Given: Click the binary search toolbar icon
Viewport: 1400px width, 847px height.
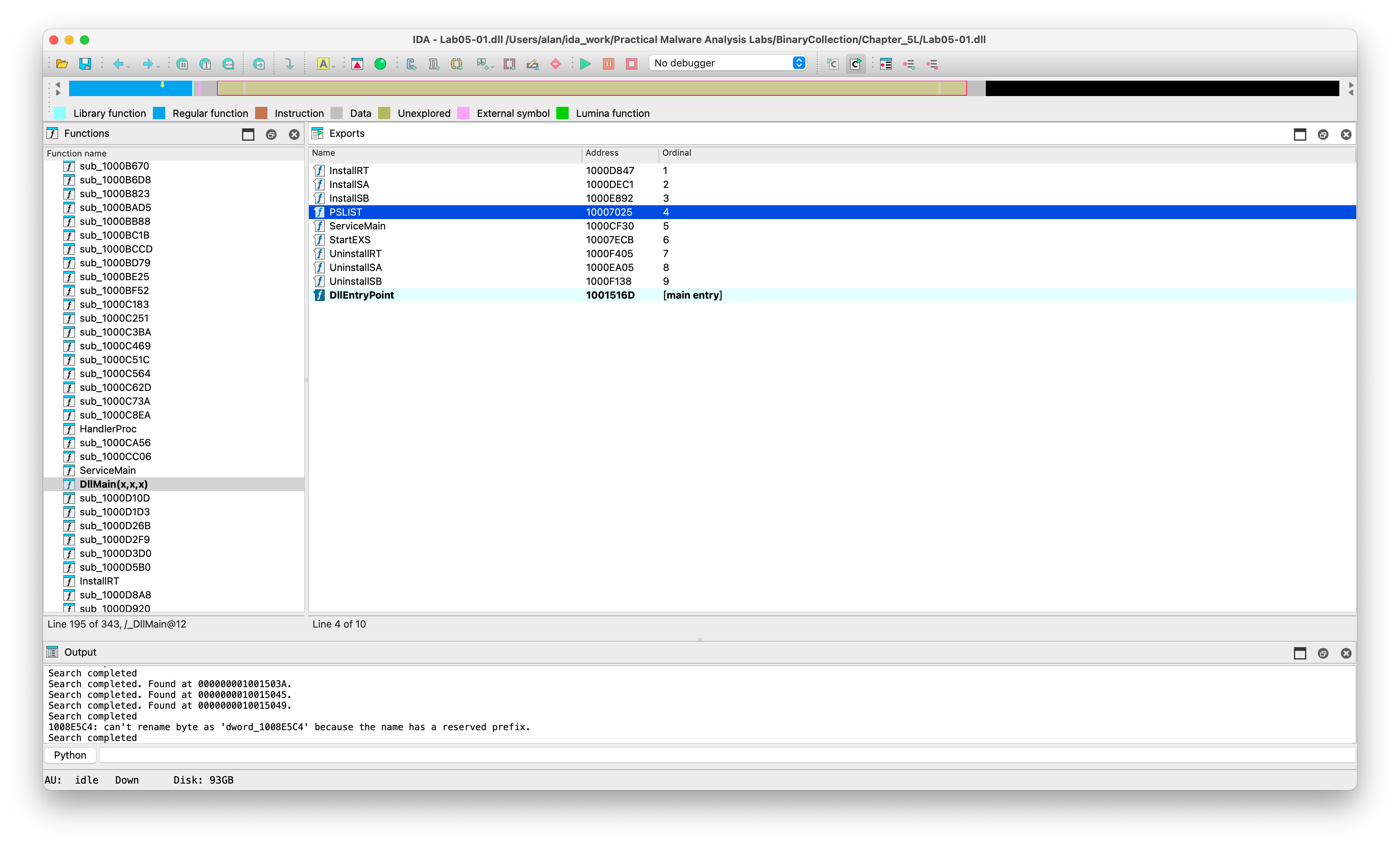Looking at the screenshot, I should (229, 64).
